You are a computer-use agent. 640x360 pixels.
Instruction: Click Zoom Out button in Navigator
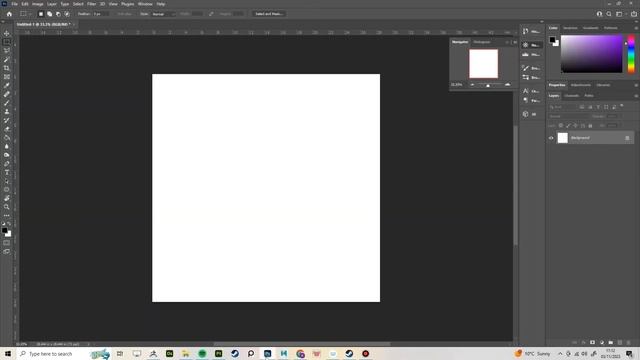472,85
